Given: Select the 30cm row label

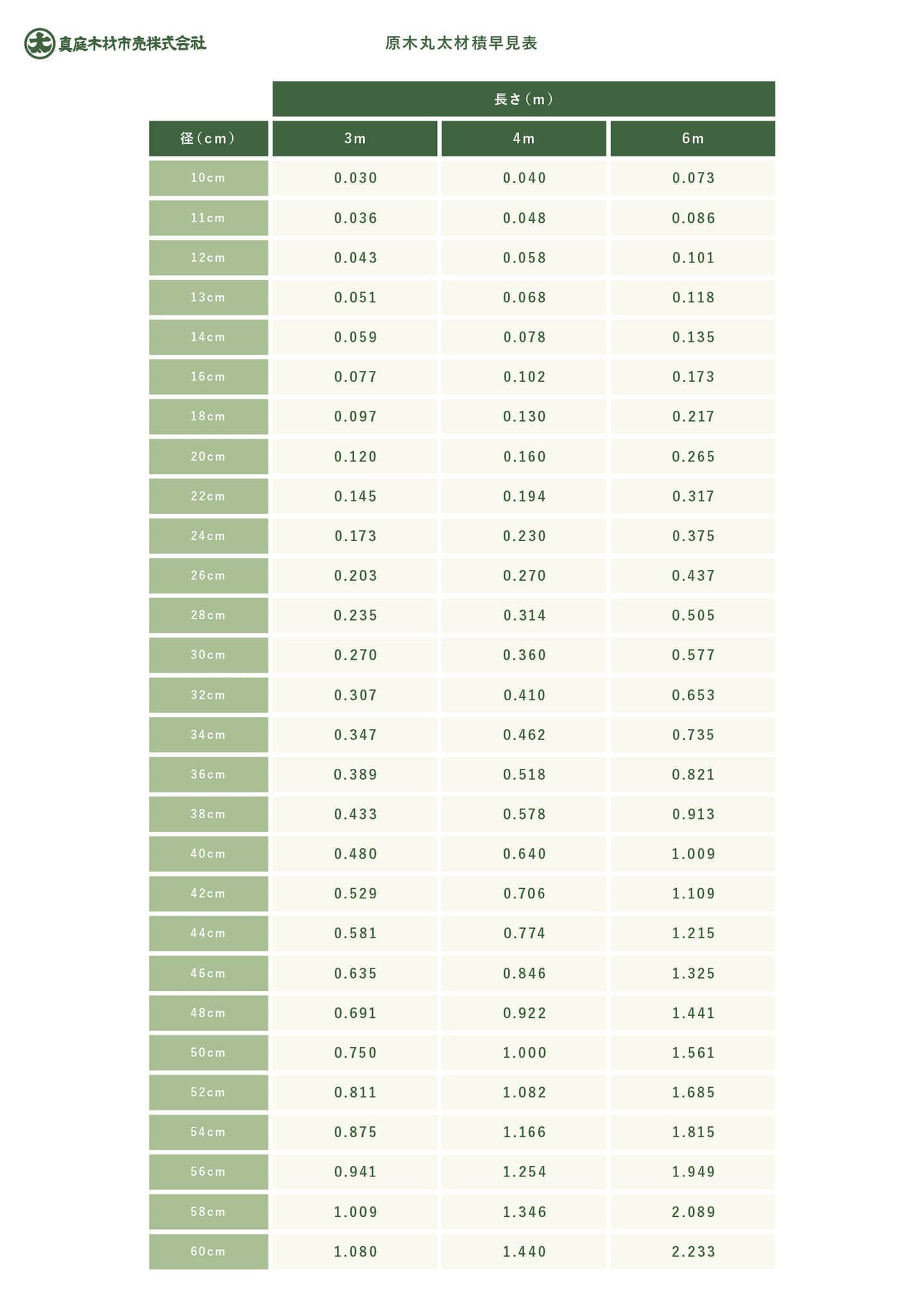Looking at the screenshot, I should (208, 655).
